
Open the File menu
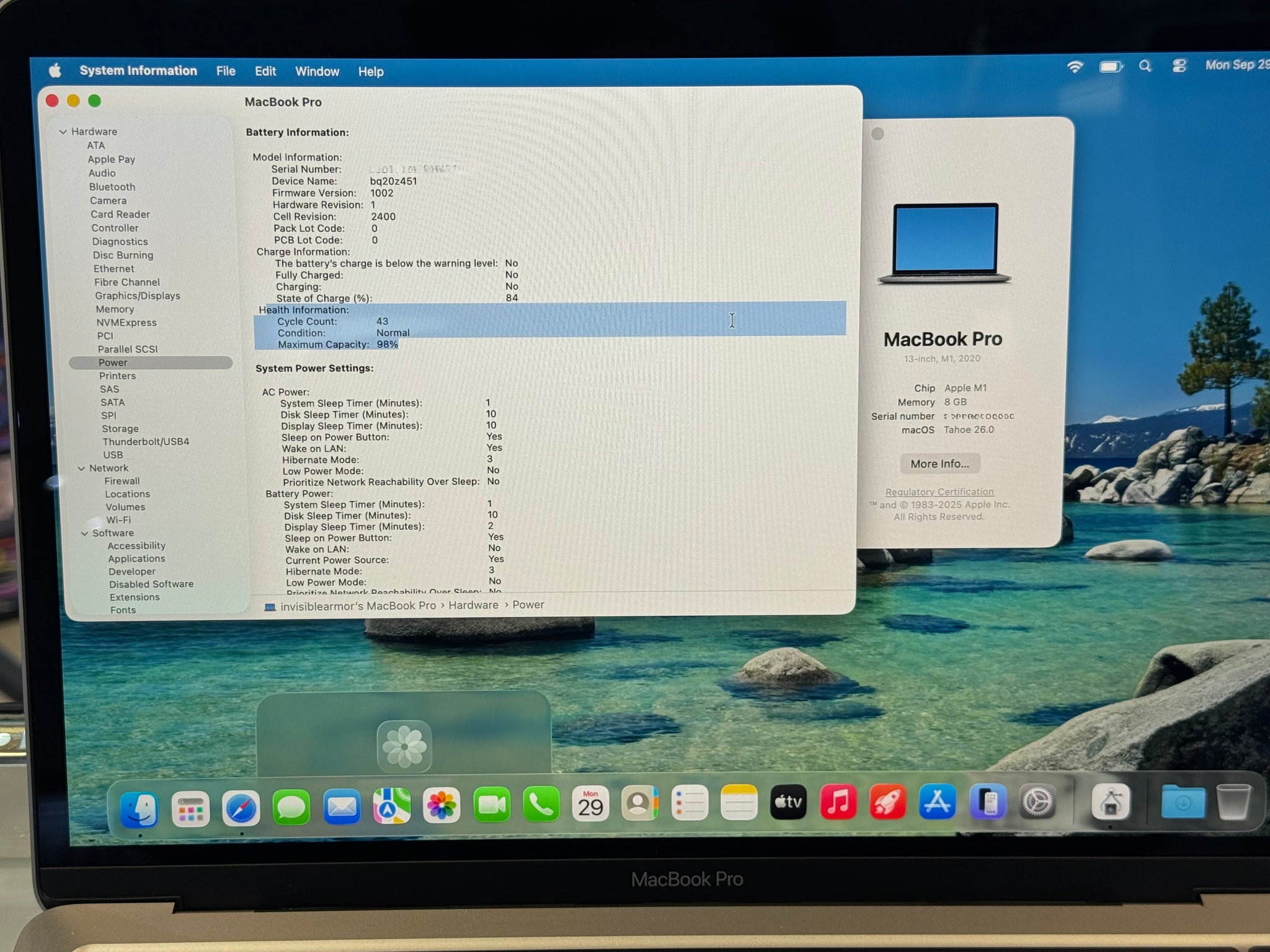tap(226, 71)
